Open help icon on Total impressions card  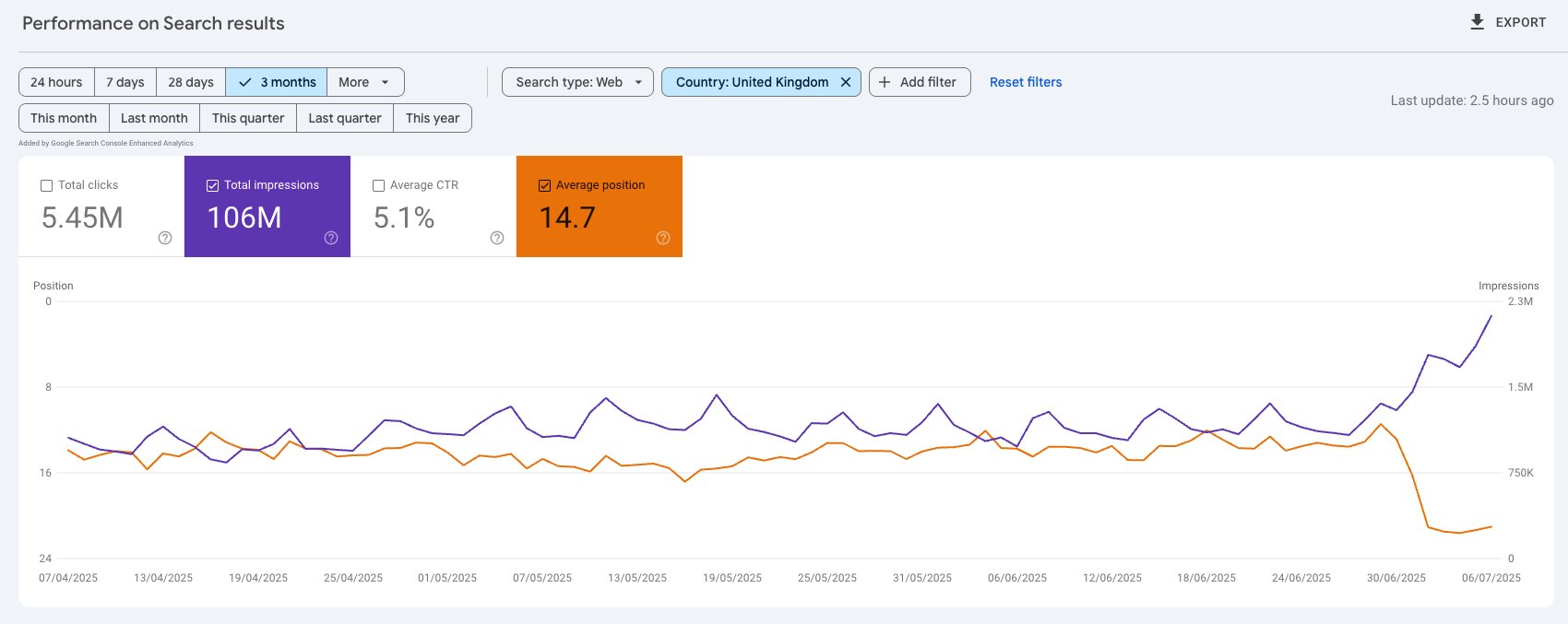[x=331, y=238]
